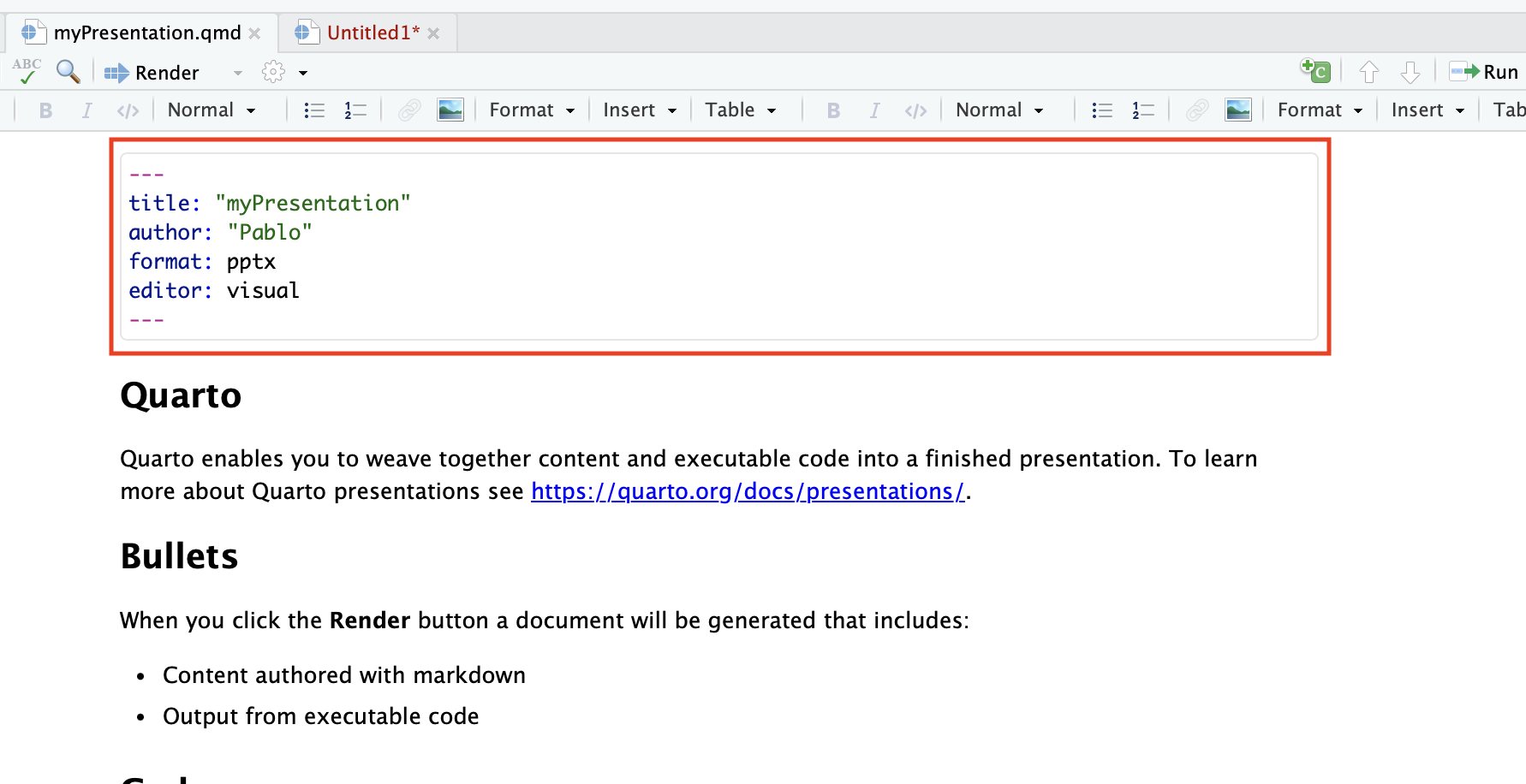Insert link using left chain icon

409,110
